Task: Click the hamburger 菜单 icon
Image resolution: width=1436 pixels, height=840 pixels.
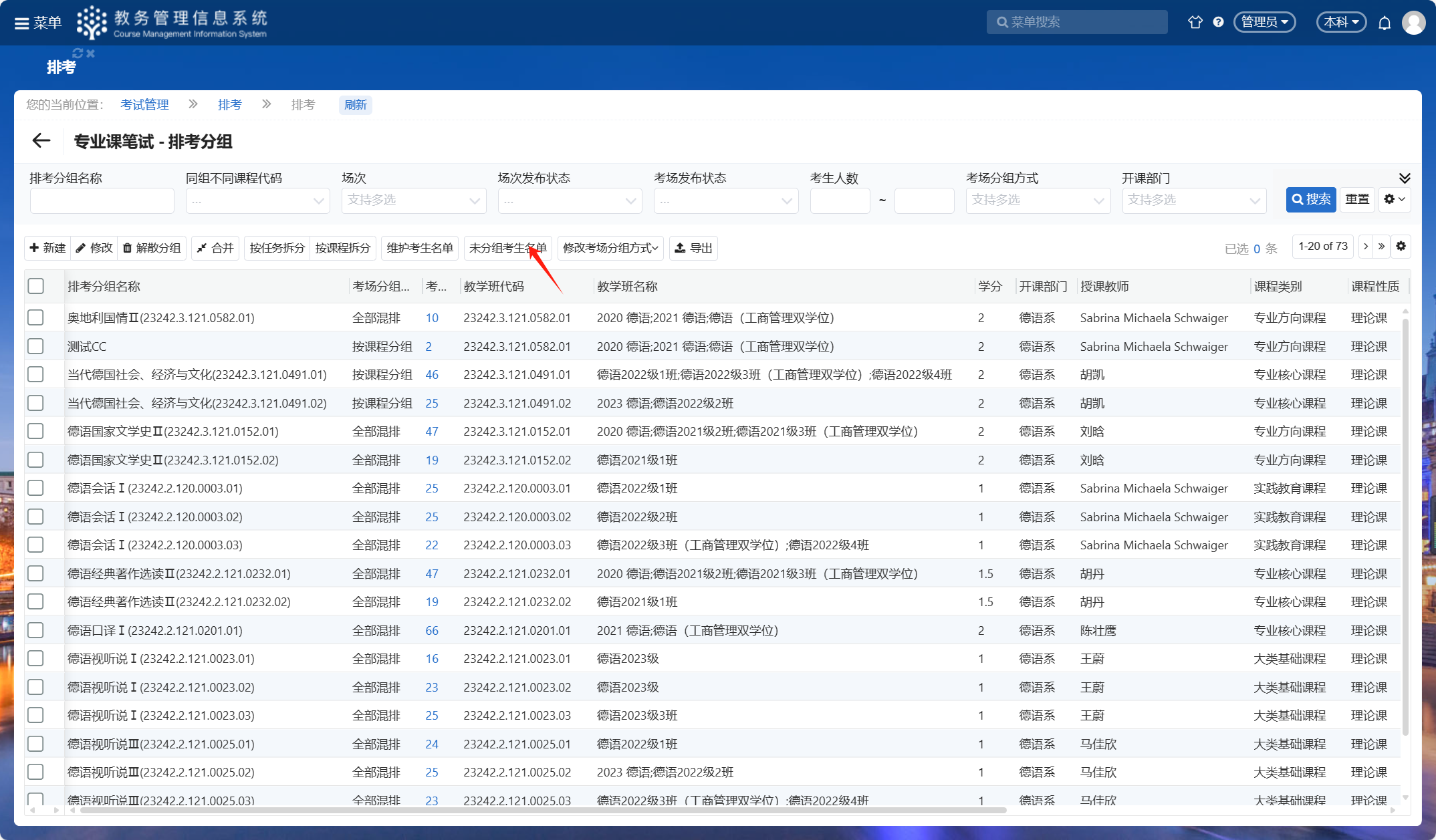Action: 22,23
